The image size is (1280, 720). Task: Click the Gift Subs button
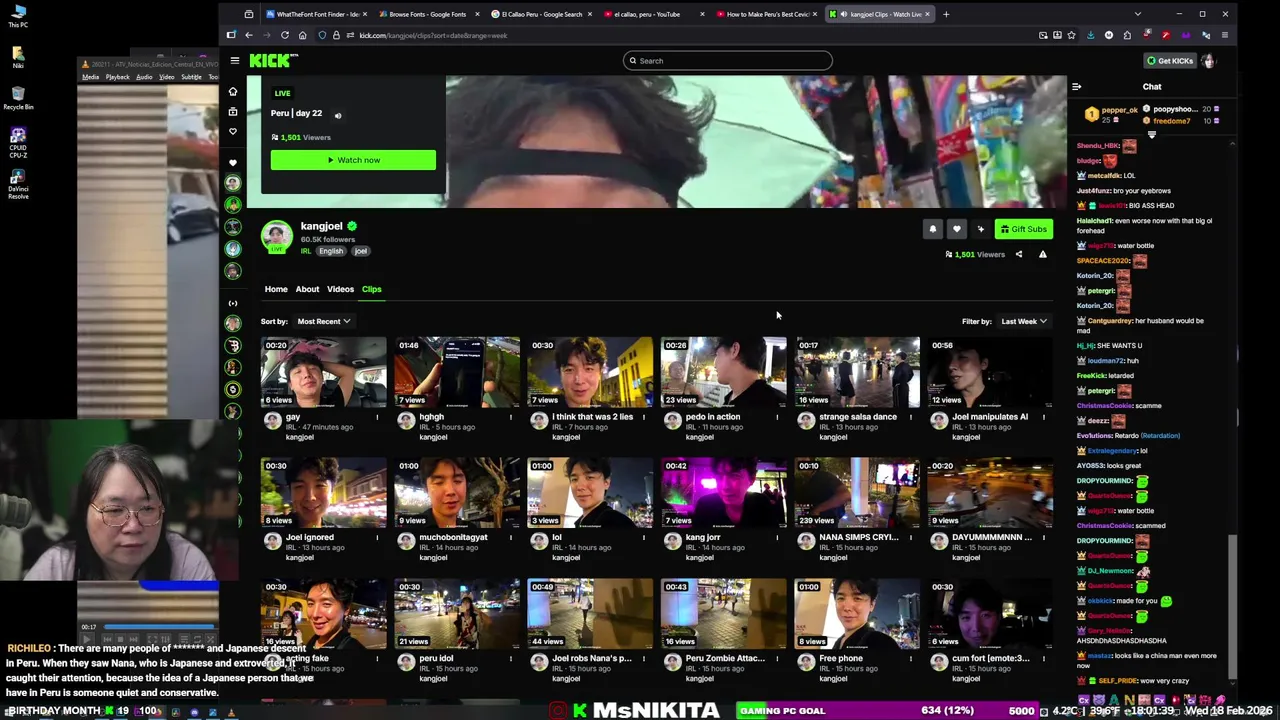1024,229
